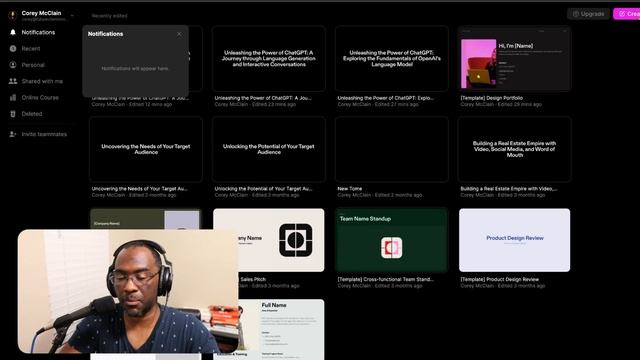Viewport: 640px width, 360px height.
Task: Close the Notifications popup panel
Action: pyautogui.click(x=179, y=34)
